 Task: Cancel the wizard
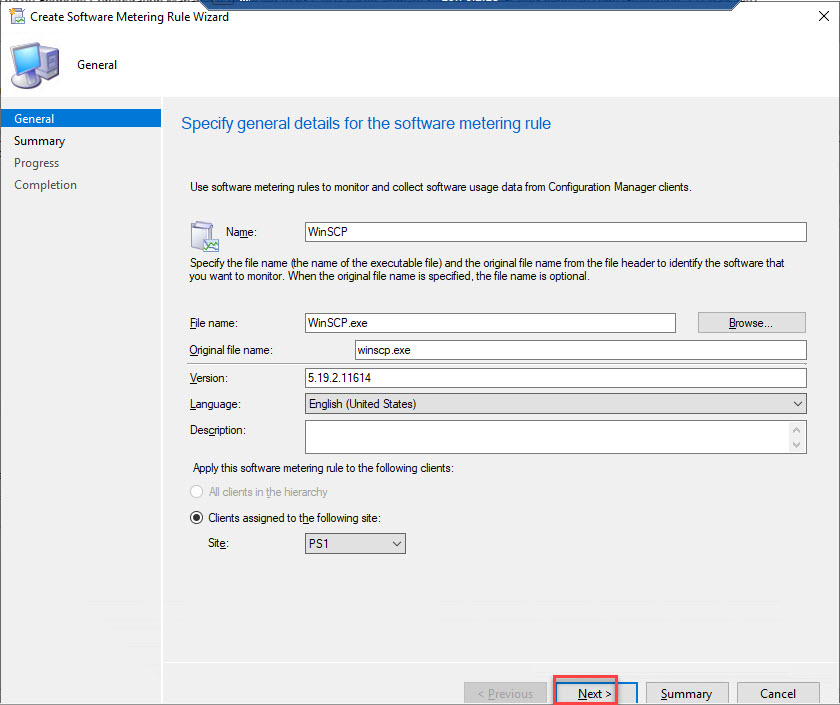point(777,693)
